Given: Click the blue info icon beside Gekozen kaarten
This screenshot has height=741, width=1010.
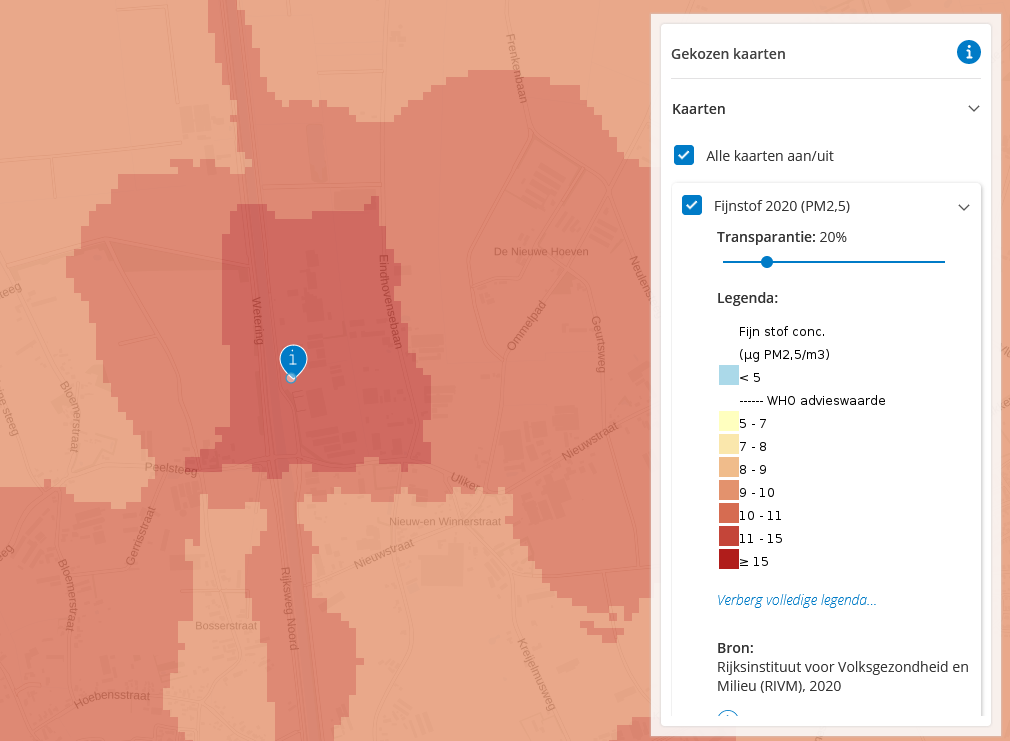Looking at the screenshot, I should pyautogui.click(x=968, y=53).
